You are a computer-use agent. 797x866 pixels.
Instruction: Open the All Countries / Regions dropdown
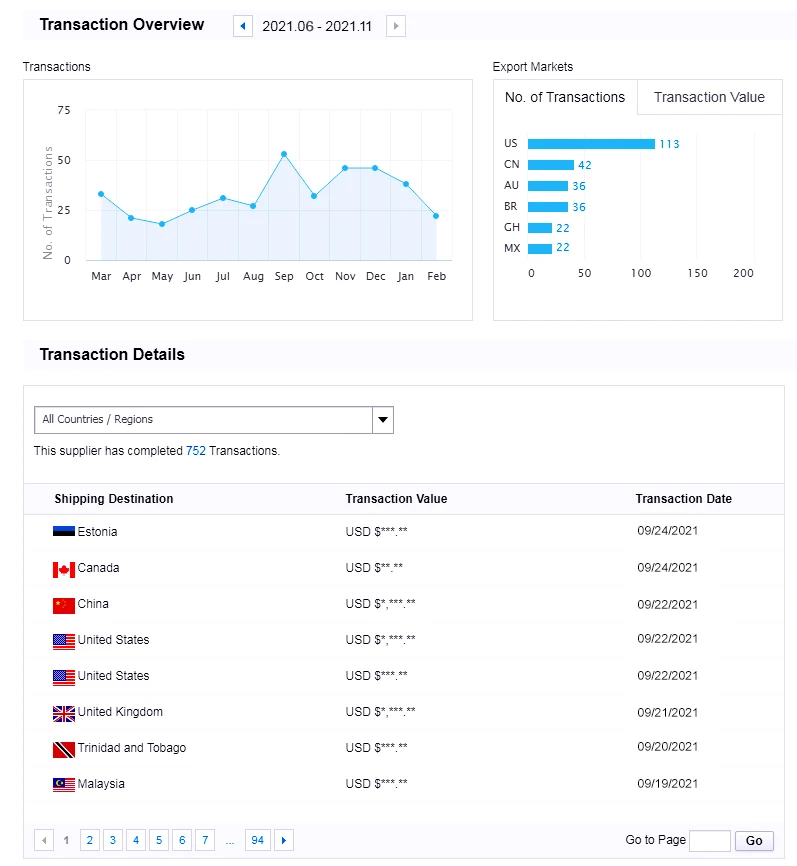click(x=203, y=420)
